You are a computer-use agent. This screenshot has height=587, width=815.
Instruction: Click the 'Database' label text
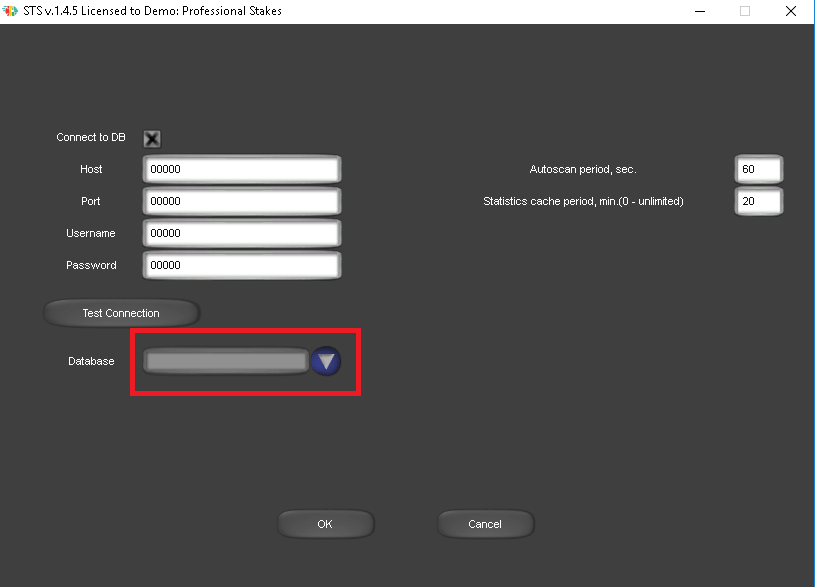(x=91, y=361)
